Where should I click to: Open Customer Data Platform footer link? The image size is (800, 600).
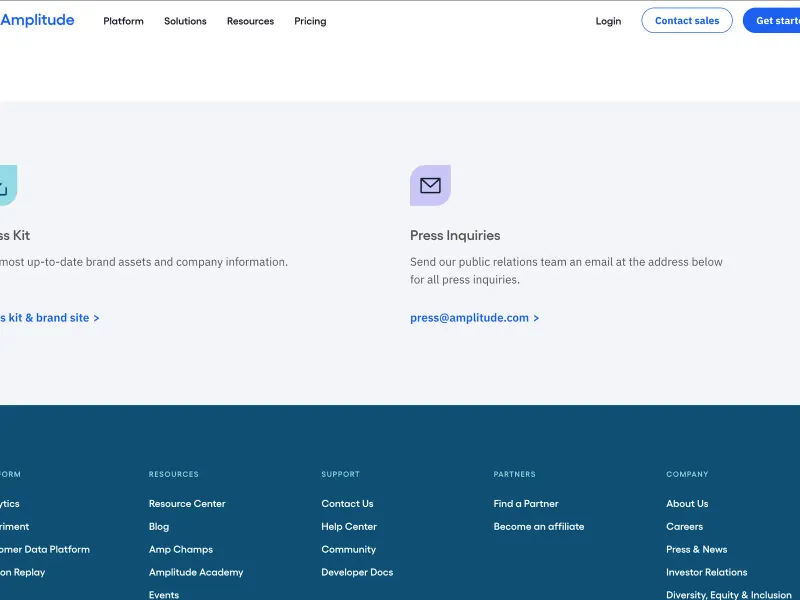(x=45, y=549)
